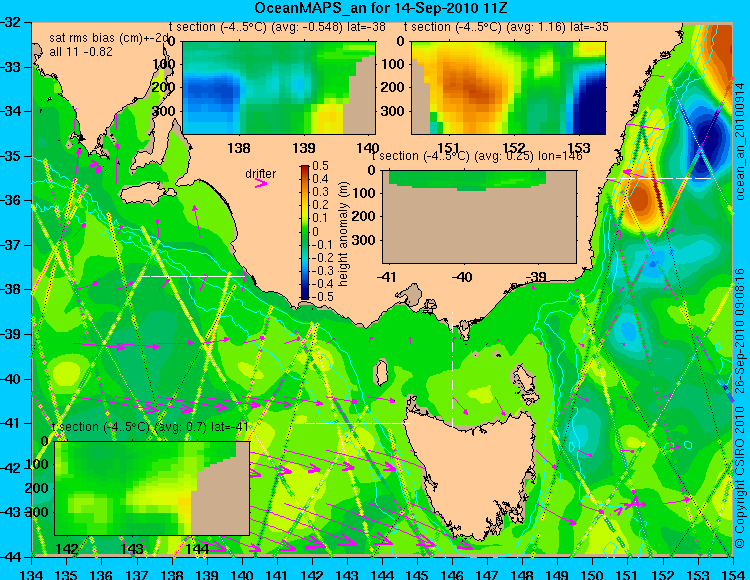Screen dimensions: 750x580
Task: Click the '-32' latitude axis label
Action: pos(11,22)
